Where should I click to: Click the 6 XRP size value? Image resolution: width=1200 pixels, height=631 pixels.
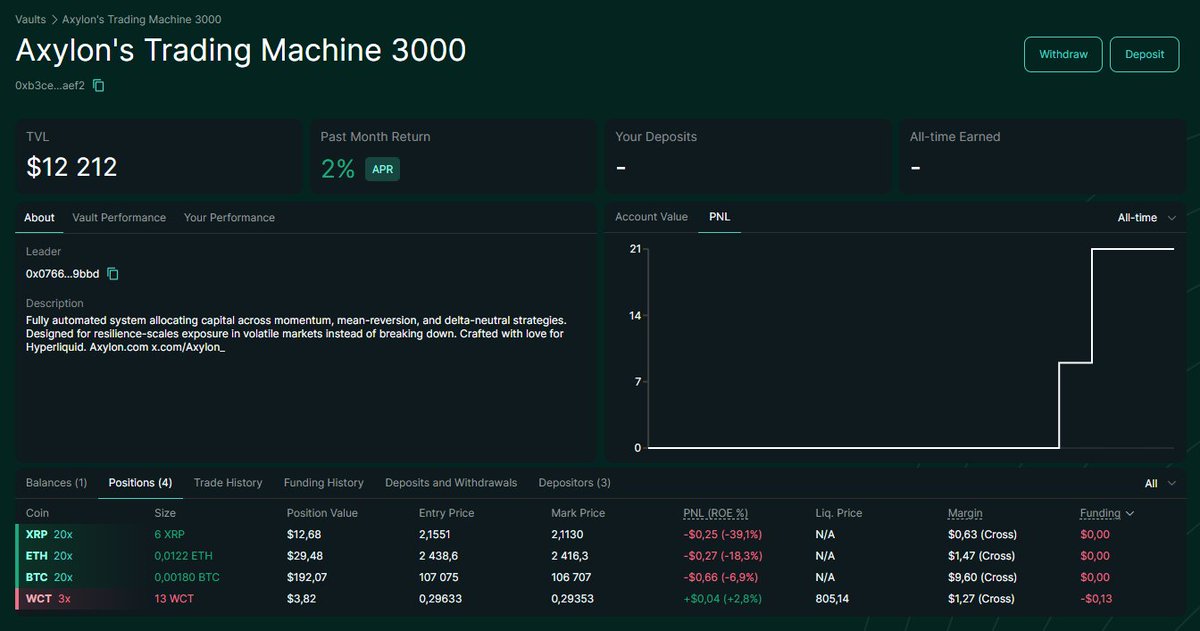[170, 534]
